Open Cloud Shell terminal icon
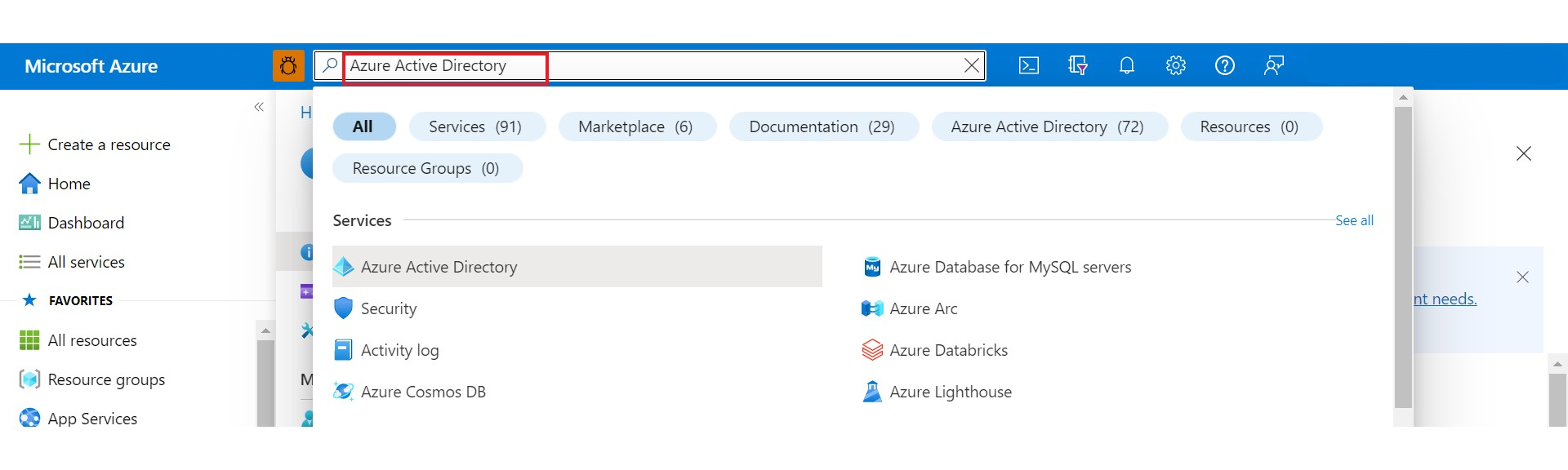 point(1028,66)
